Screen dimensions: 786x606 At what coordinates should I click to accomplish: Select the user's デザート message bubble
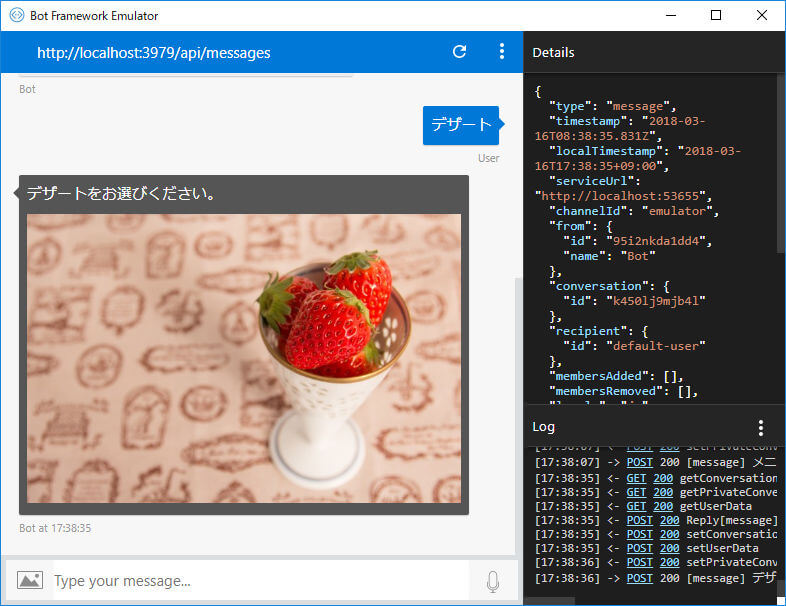[x=461, y=125]
